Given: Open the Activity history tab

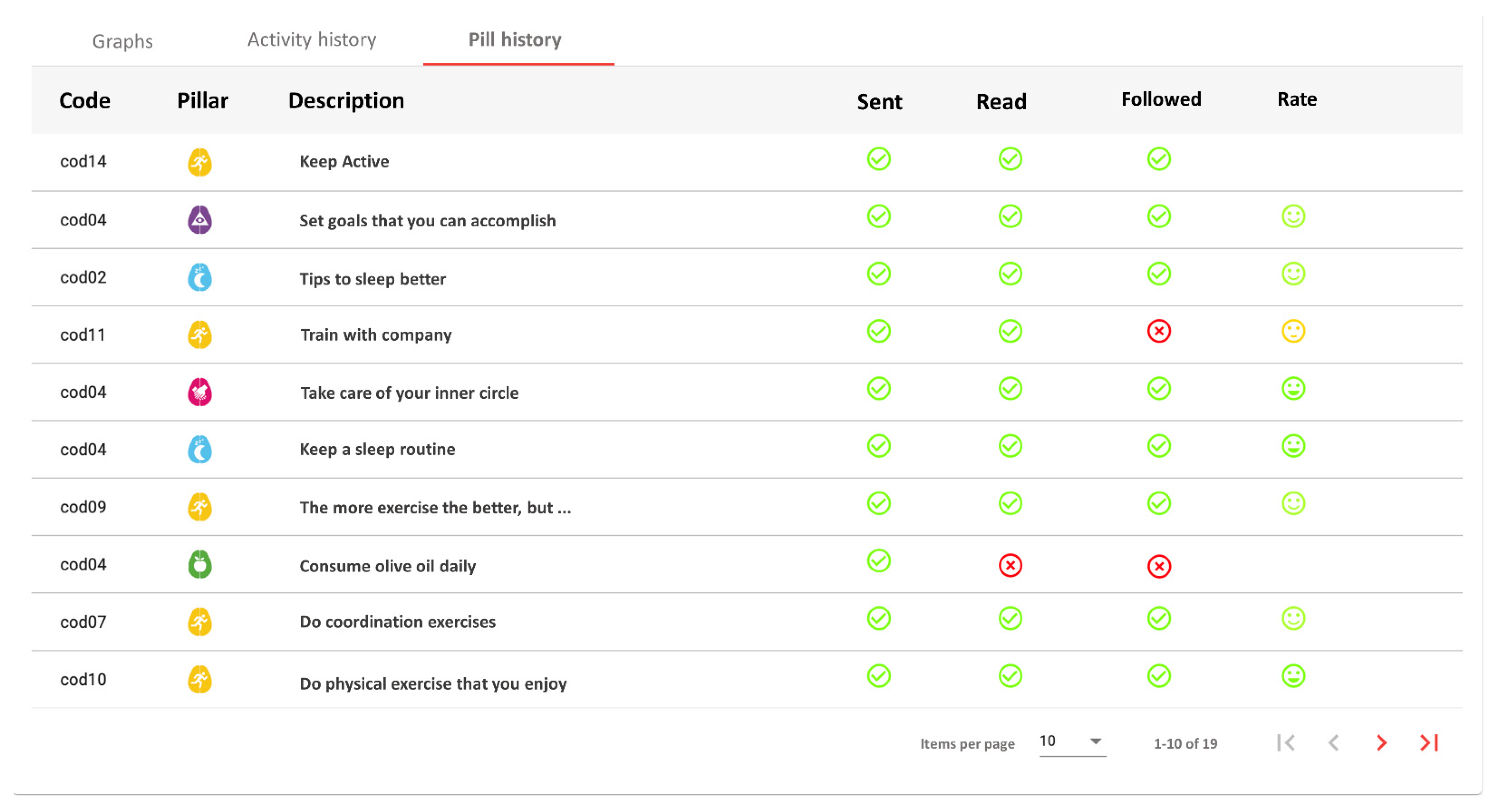Looking at the screenshot, I should pyautogui.click(x=312, y=40).
